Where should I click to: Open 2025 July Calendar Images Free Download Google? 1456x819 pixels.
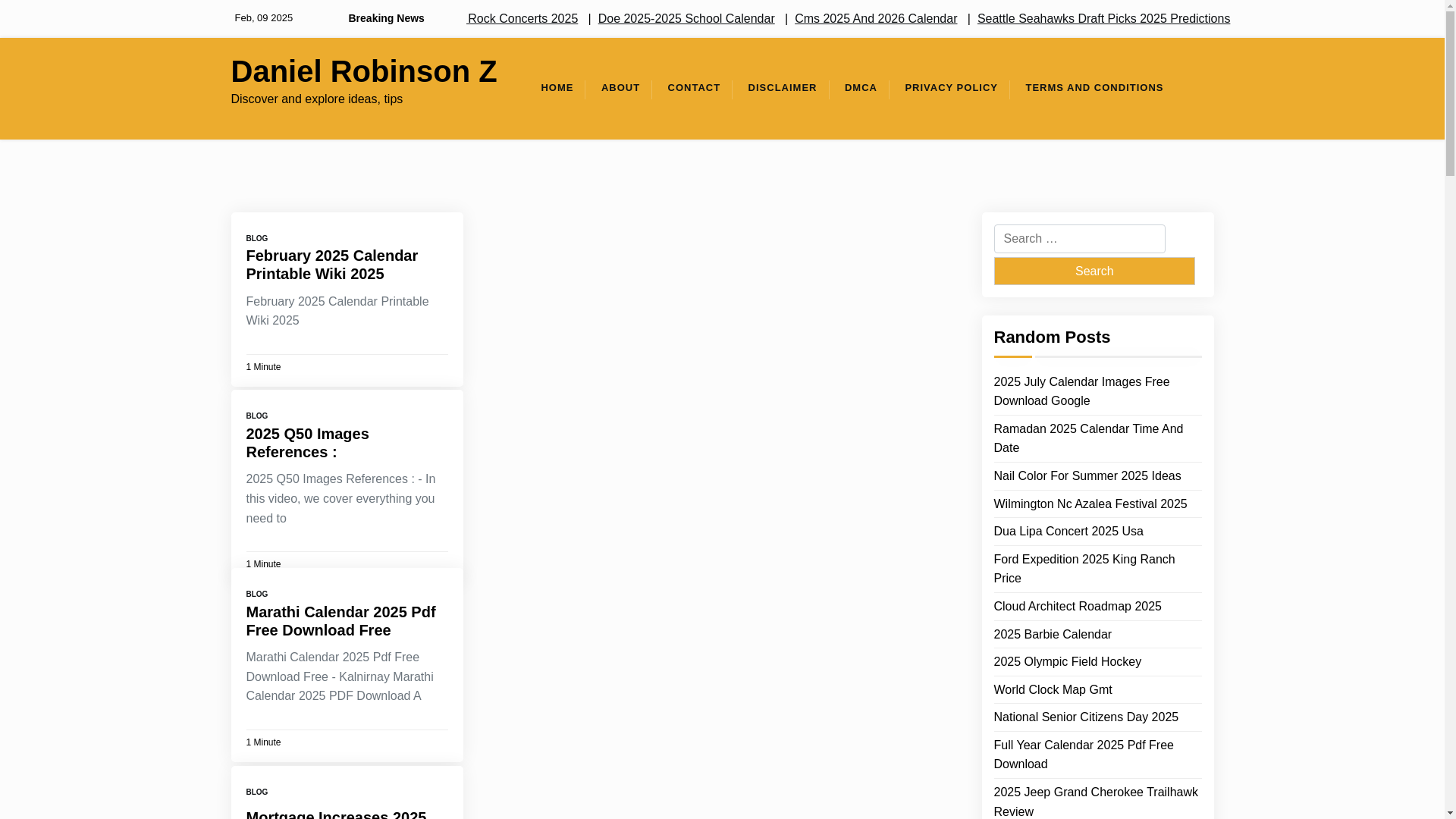pyautogui.click(x=1081, y=391)
